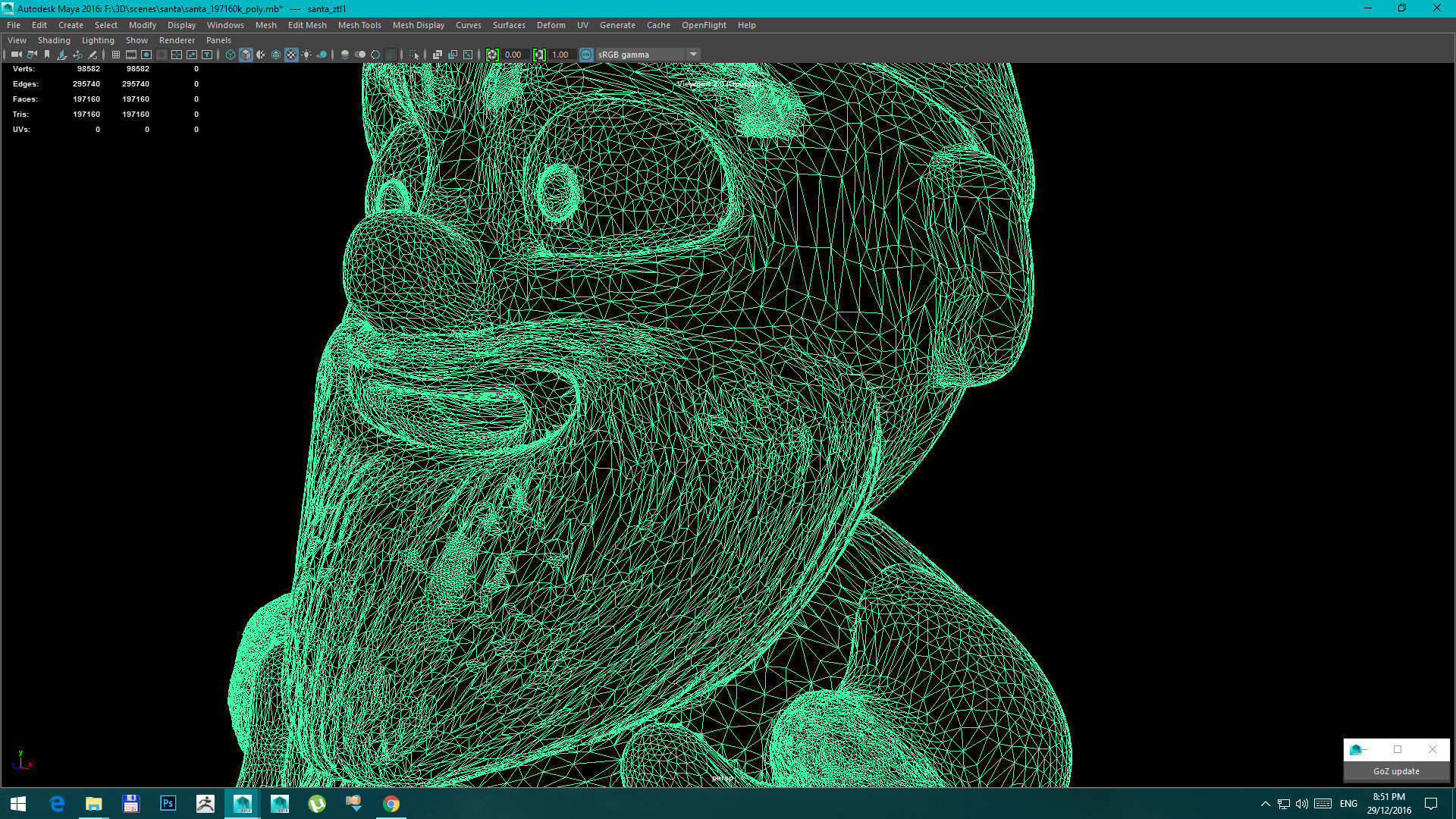Click the camera bookmarks icon

click(47, 55)
